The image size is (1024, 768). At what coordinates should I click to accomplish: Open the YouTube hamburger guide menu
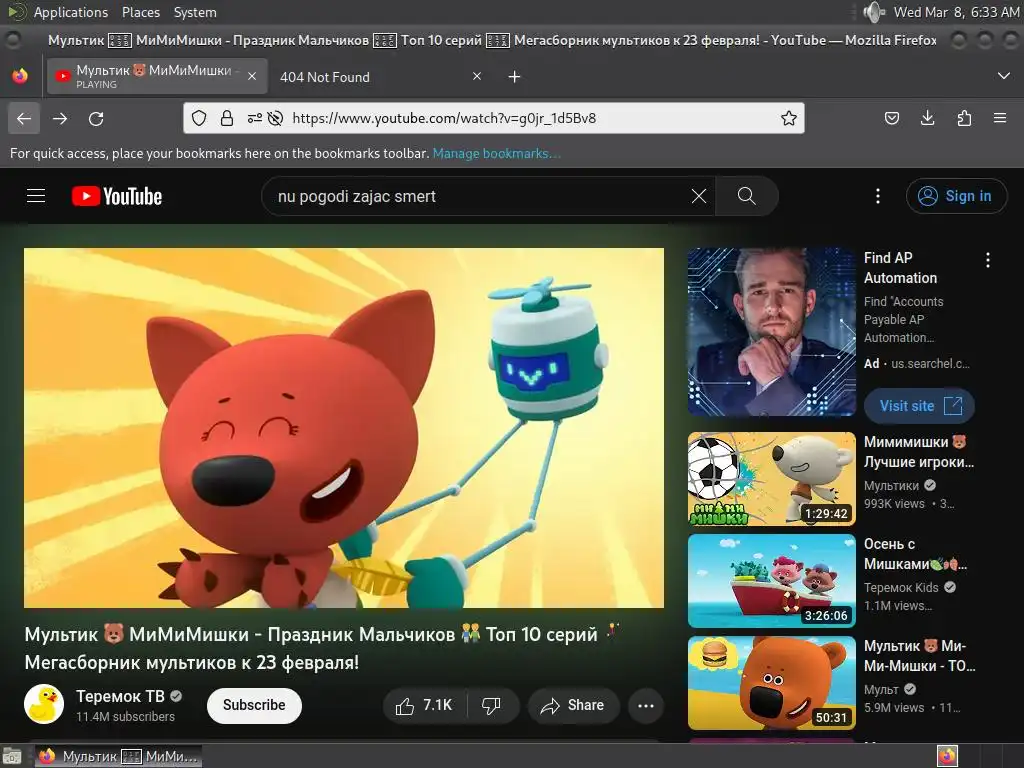pyautogui.click(x=36, y=196)
